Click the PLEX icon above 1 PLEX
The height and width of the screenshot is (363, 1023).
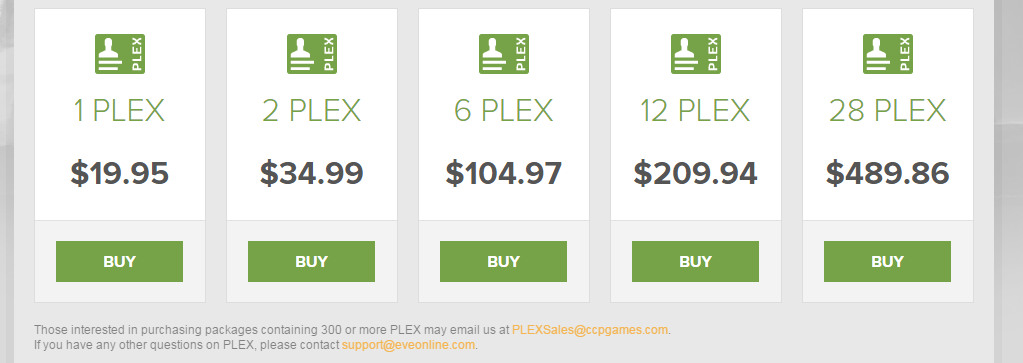pos(119,54)
